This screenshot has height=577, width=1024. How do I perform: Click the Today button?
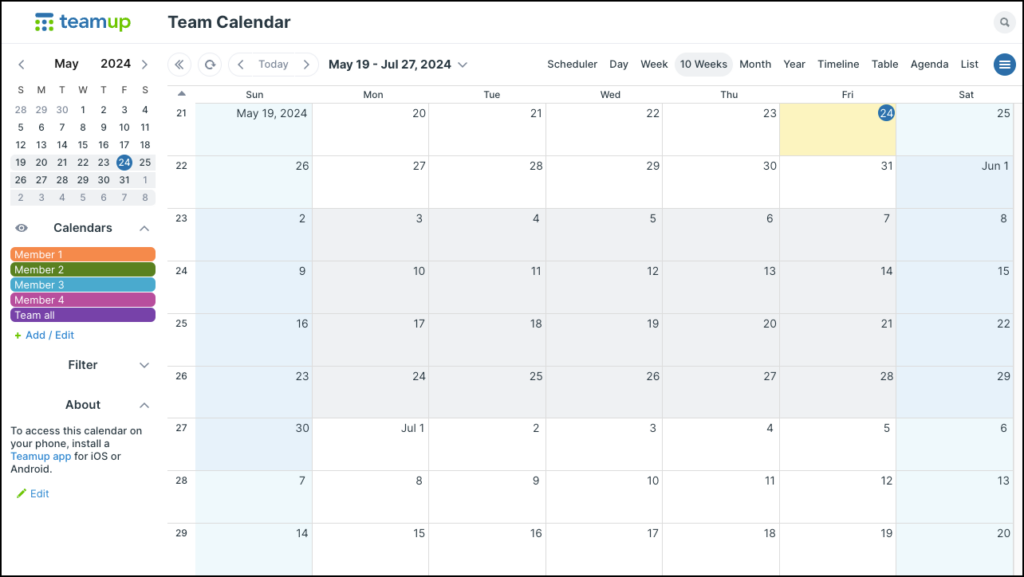pyautogui.click(x=272, y=64)
